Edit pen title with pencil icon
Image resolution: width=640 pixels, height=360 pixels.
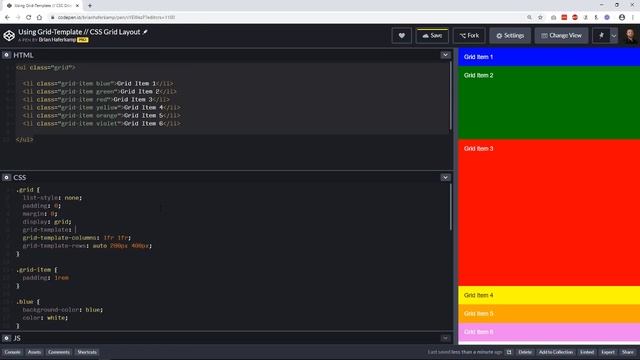[145, 32]
